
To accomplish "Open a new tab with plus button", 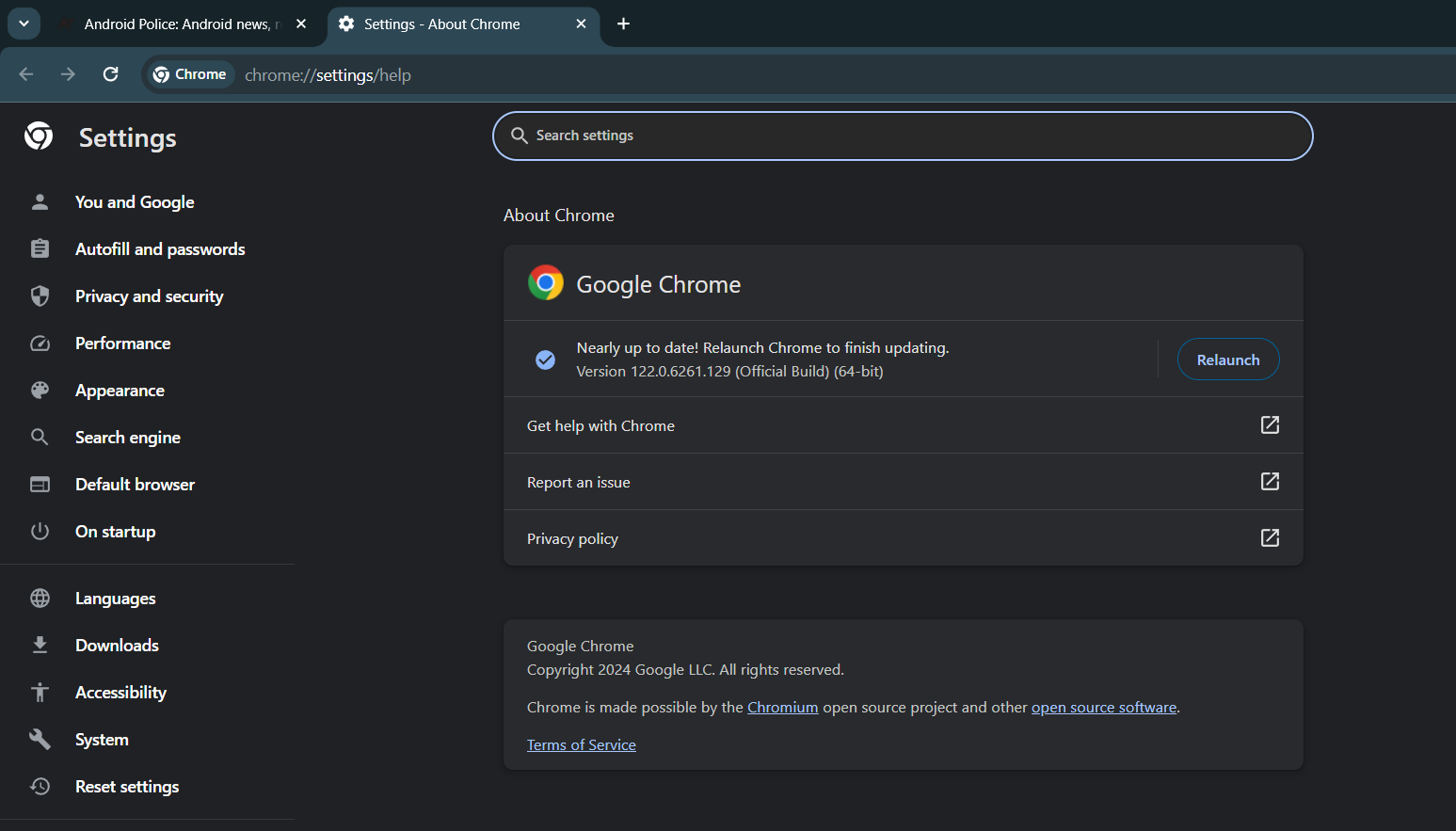I will click(x=623, y=24).
